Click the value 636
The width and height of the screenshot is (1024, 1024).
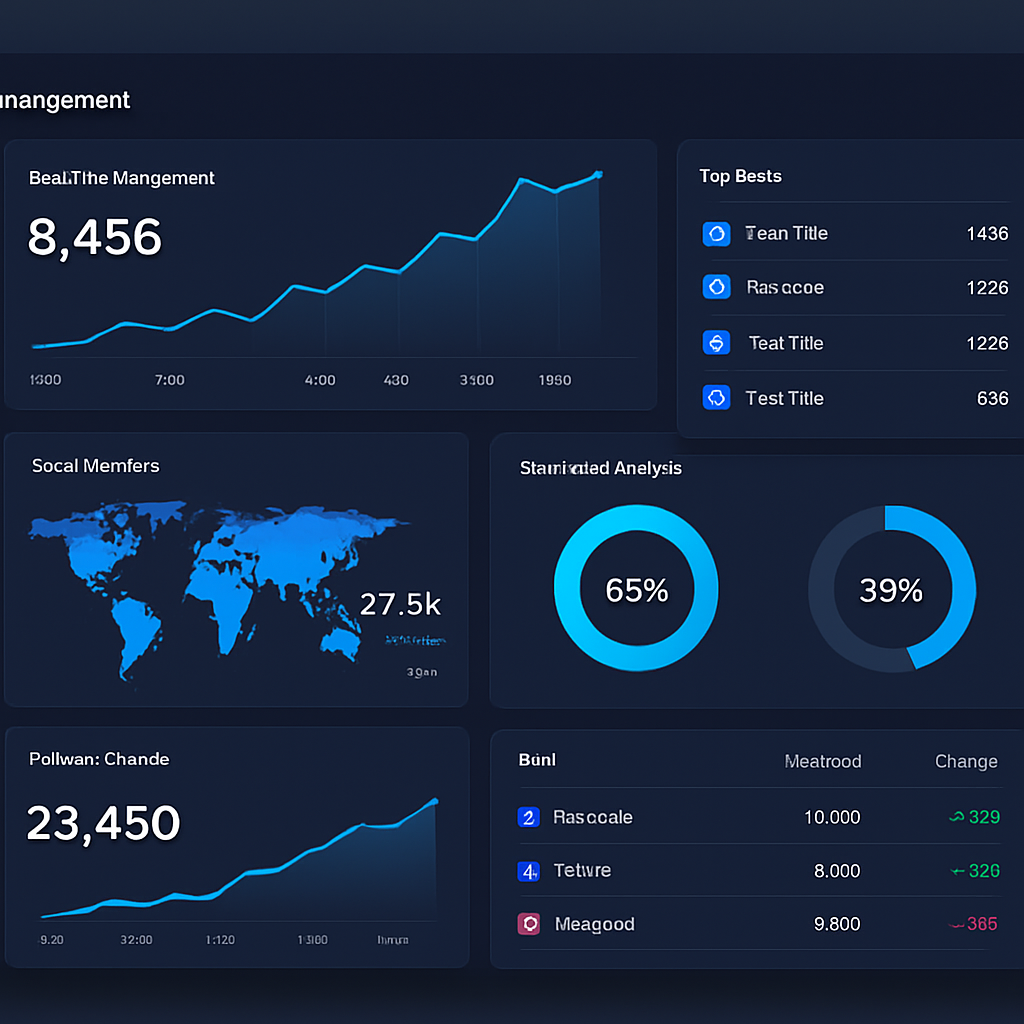point(992,398)
